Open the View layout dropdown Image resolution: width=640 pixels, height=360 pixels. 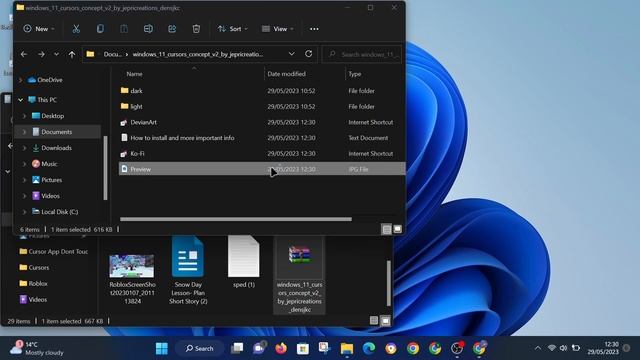[x=278, y=29]
